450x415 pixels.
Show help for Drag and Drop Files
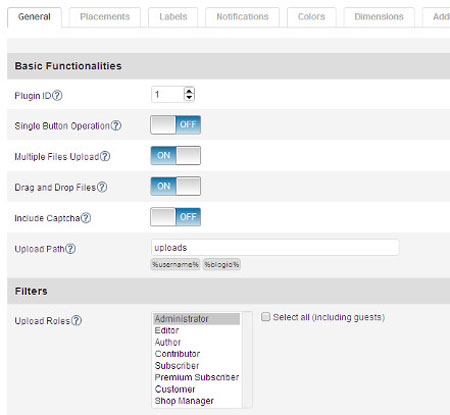click(x=102, y=187)
